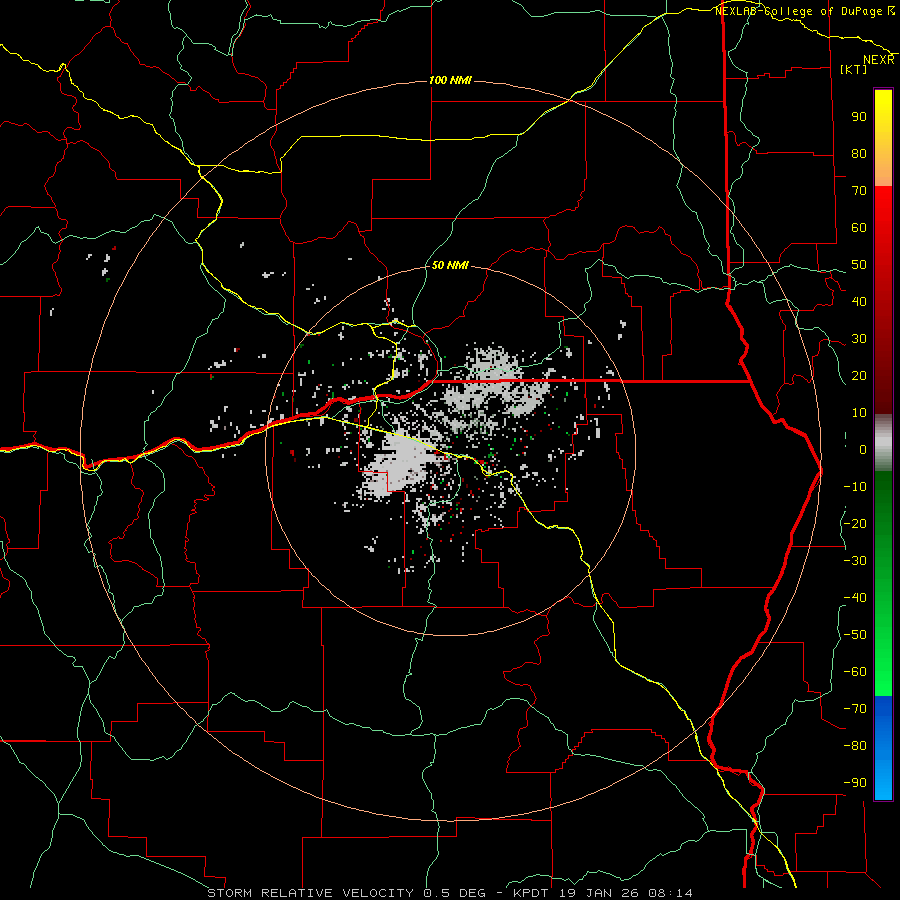Click the '10' value on velocity scale
The width and height of the screenshot is (900, 900).
(859, 413)
